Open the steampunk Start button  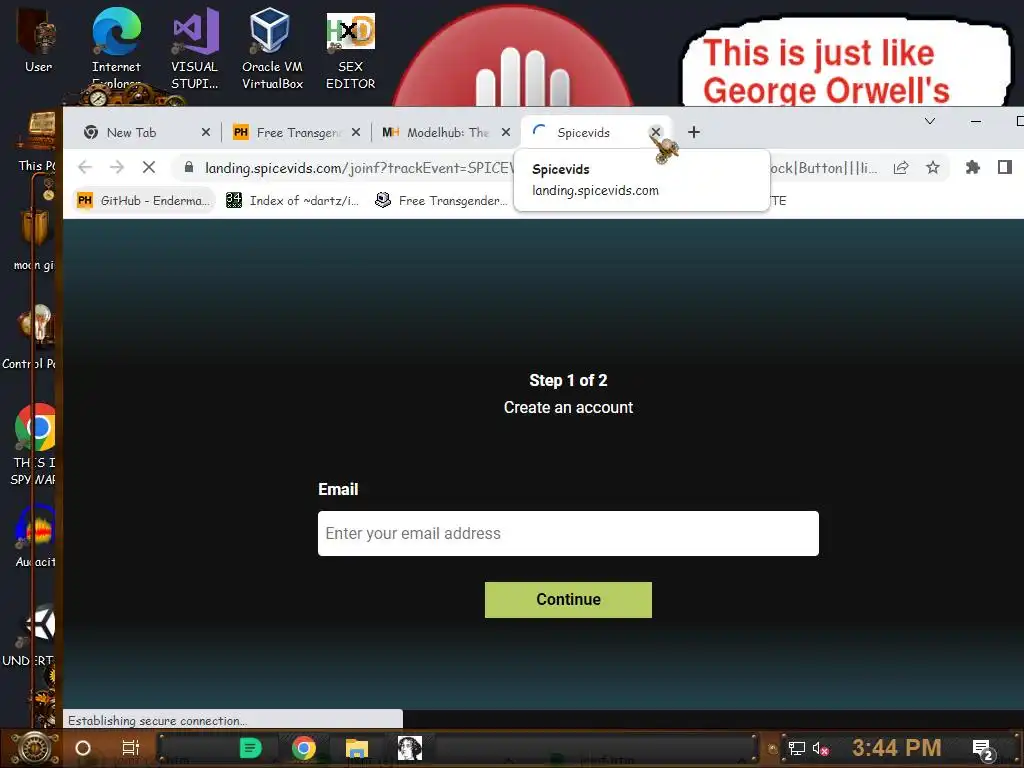[x=34, y=748]
